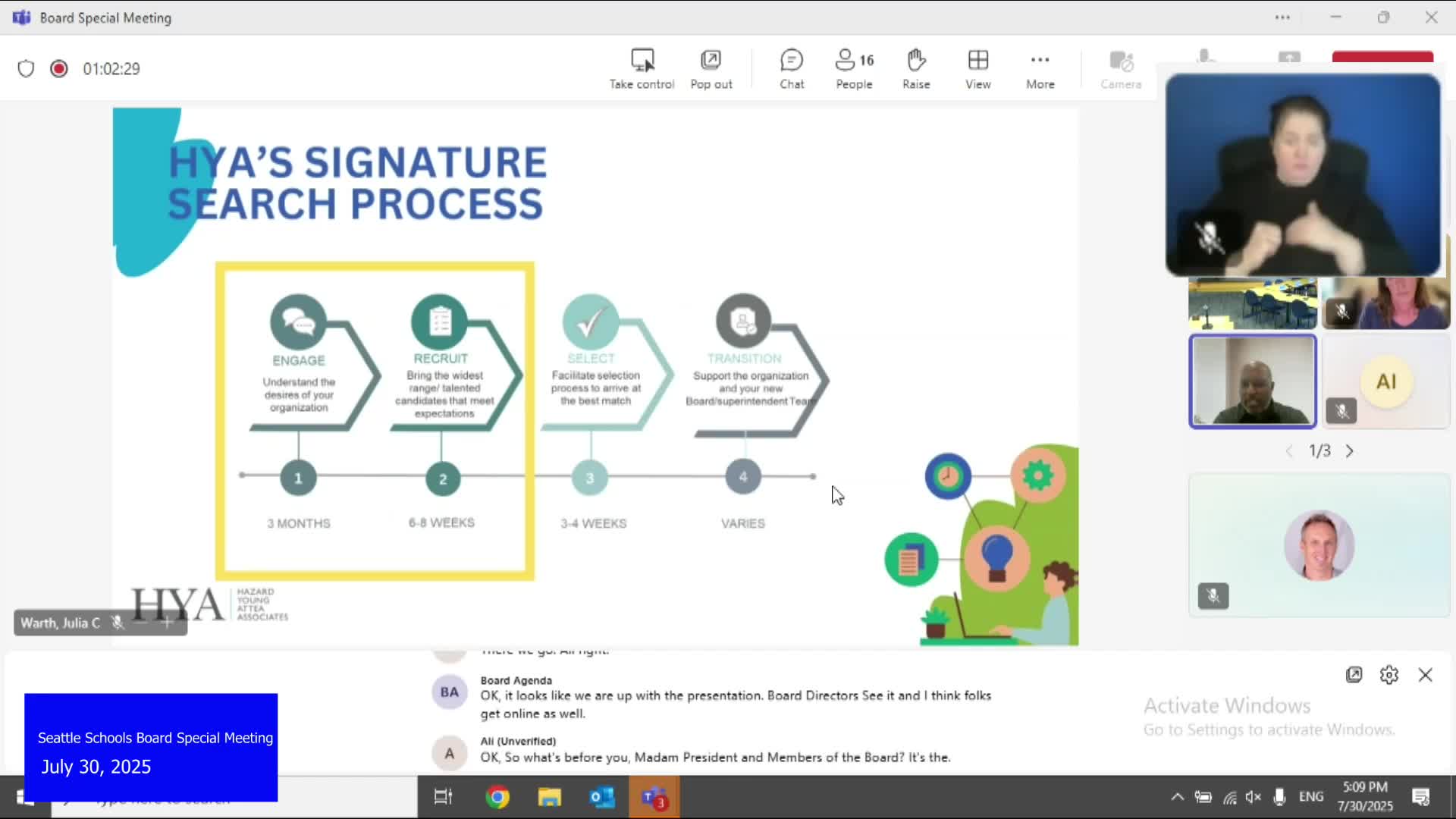The height and width of the screenshot is (819, 1456).
Task: Open the title bar ellipsis menu
Action: pos(1282,17)
